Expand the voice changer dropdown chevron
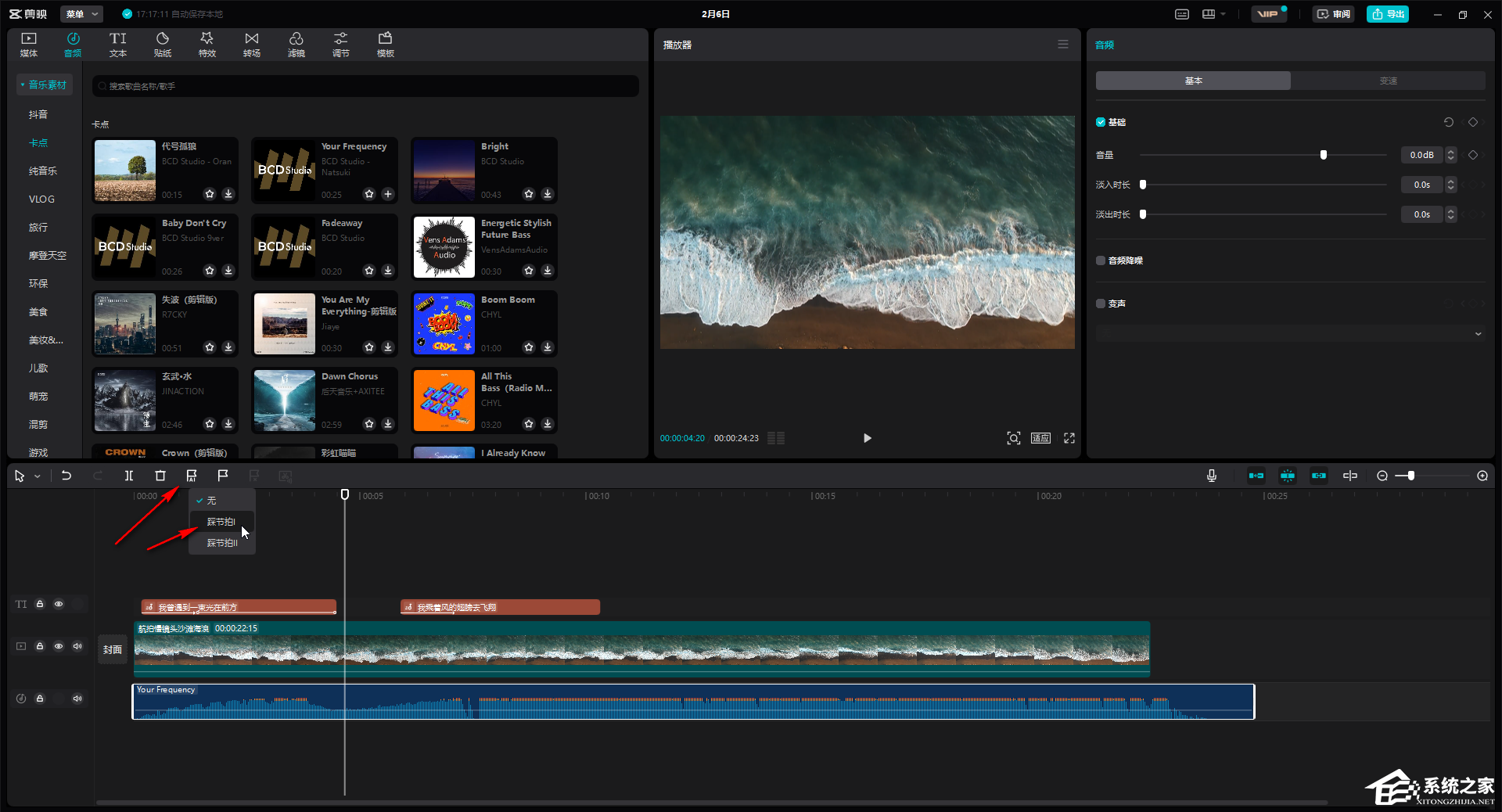Image resolution: width=1502 pixels, height=812 pixels. pos(1478,334)
